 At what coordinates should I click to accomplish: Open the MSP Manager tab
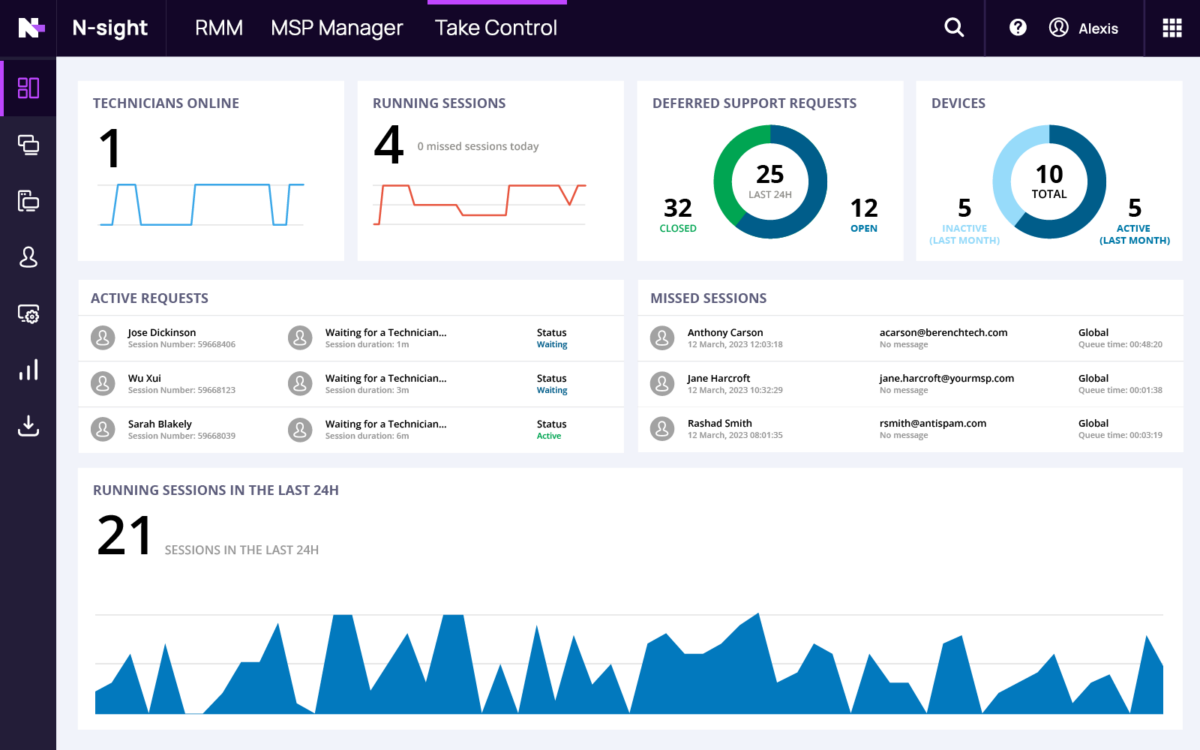337,27
